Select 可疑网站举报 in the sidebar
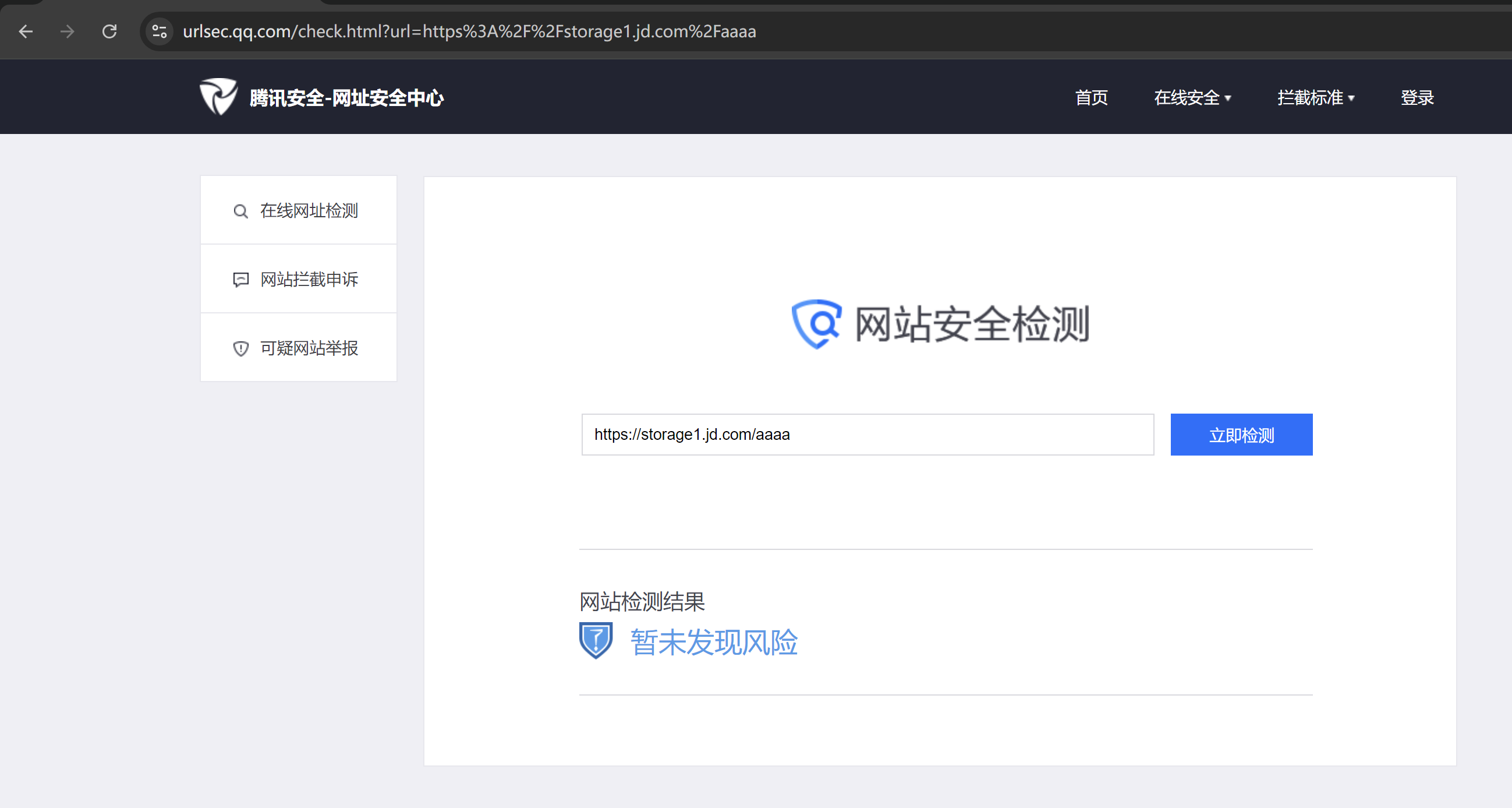 click(x=309, y=348)
